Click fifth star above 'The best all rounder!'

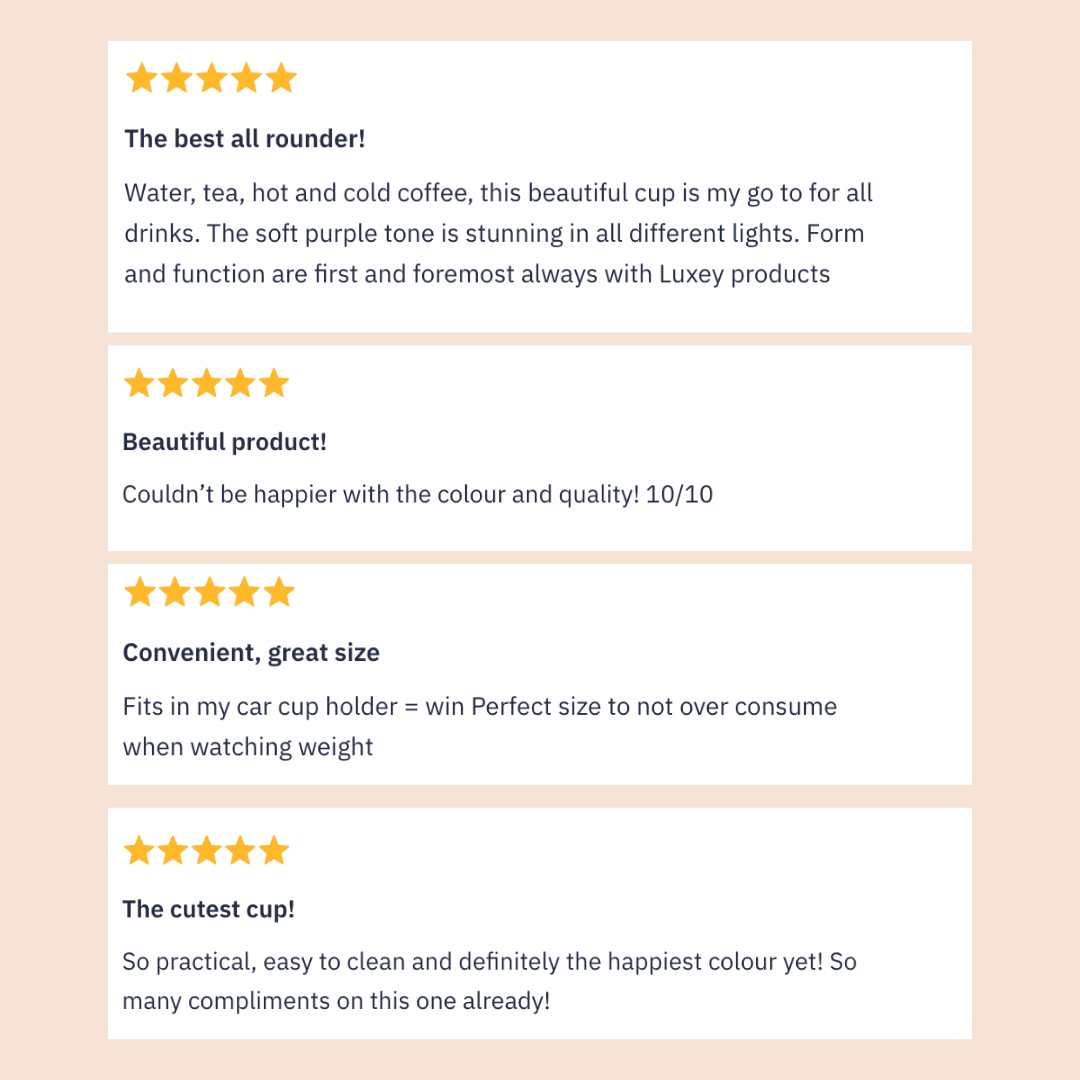point(282,78)
